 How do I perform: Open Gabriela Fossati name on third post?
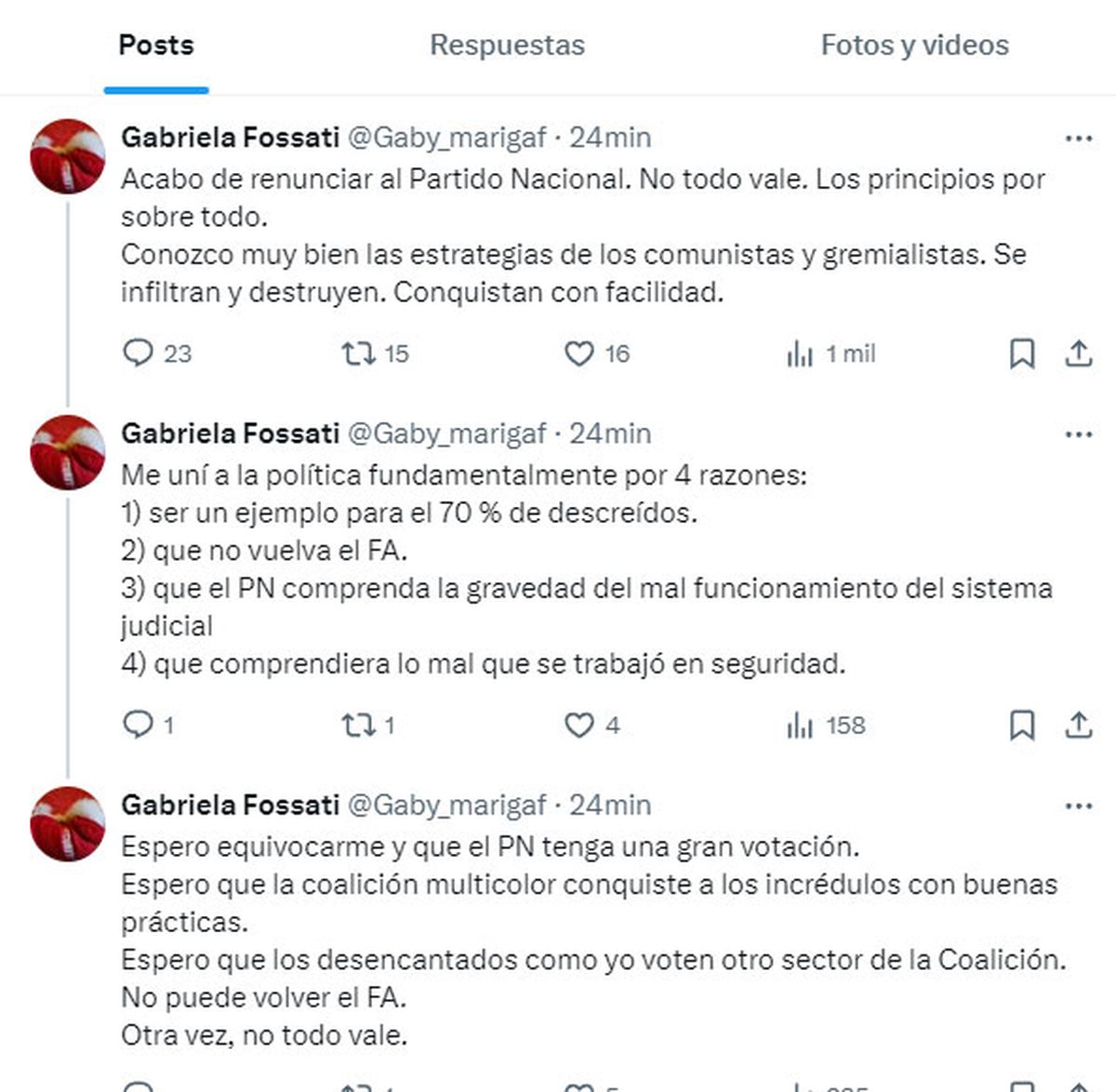[230, 805]
